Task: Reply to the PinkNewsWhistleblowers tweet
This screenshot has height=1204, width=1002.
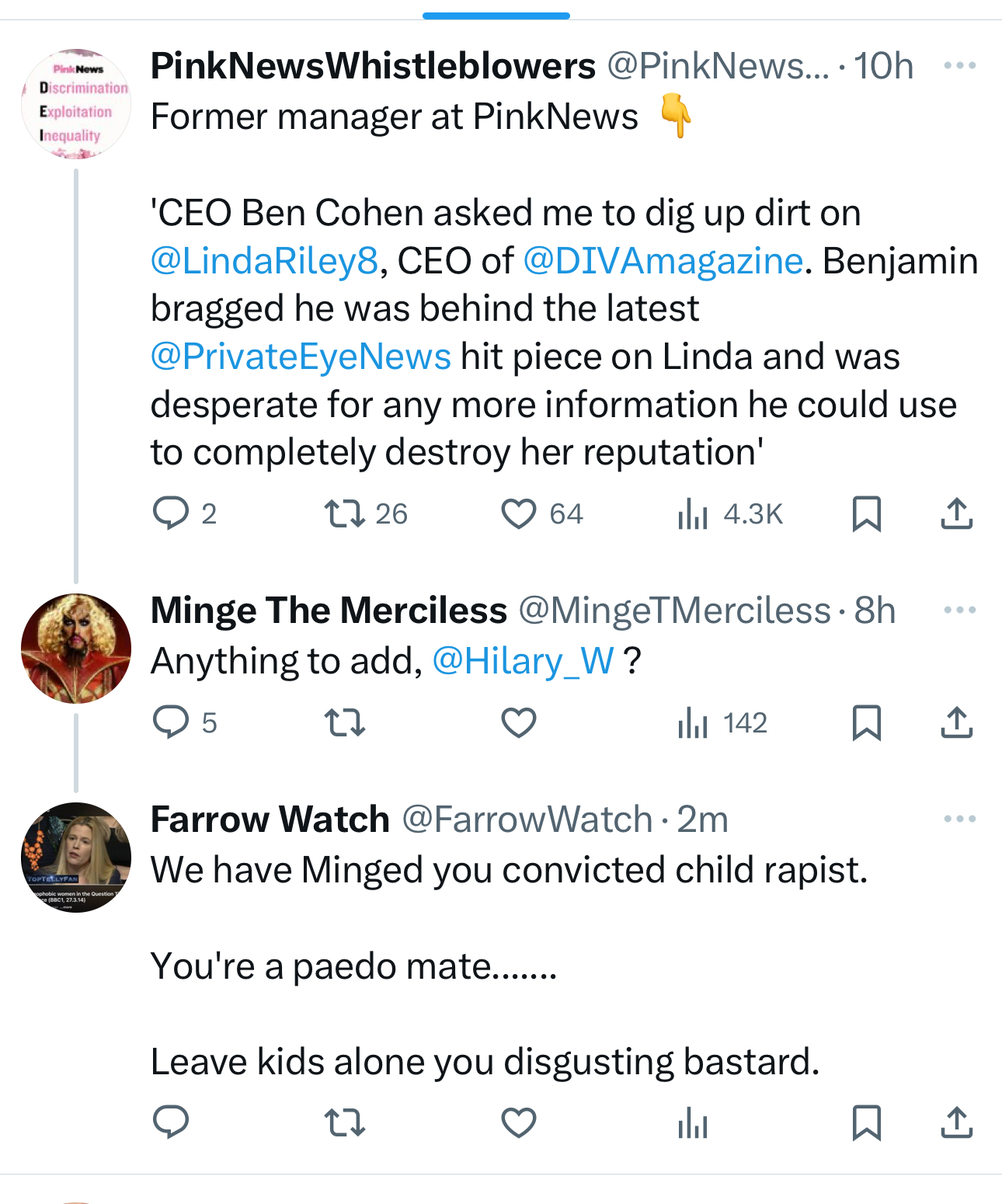Action: tap(171, 514)
